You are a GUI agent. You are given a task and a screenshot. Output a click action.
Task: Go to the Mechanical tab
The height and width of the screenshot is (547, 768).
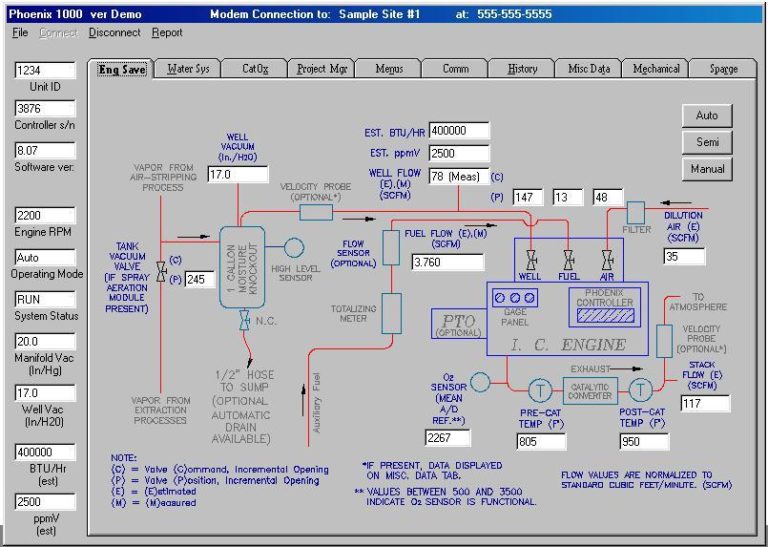(x=656, y=69)
